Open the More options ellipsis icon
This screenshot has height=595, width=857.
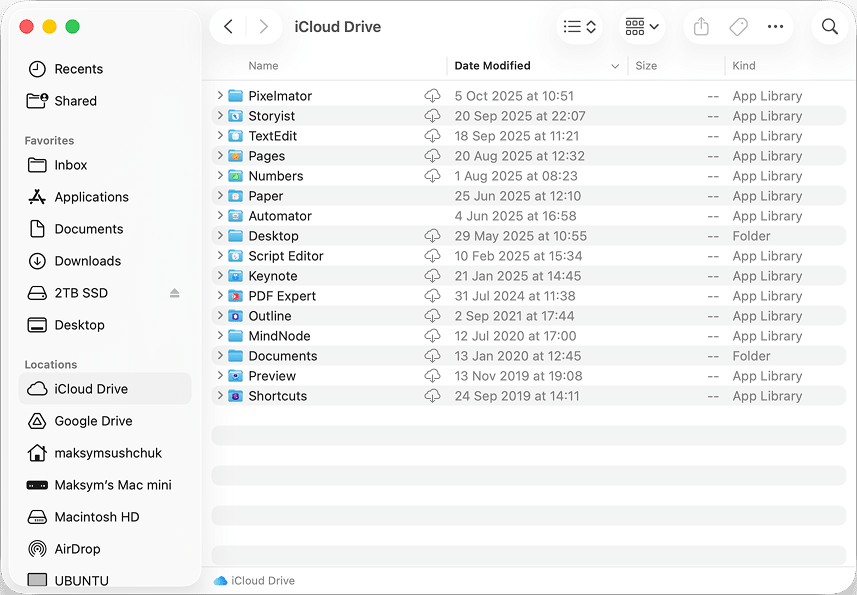click(777, 27)
